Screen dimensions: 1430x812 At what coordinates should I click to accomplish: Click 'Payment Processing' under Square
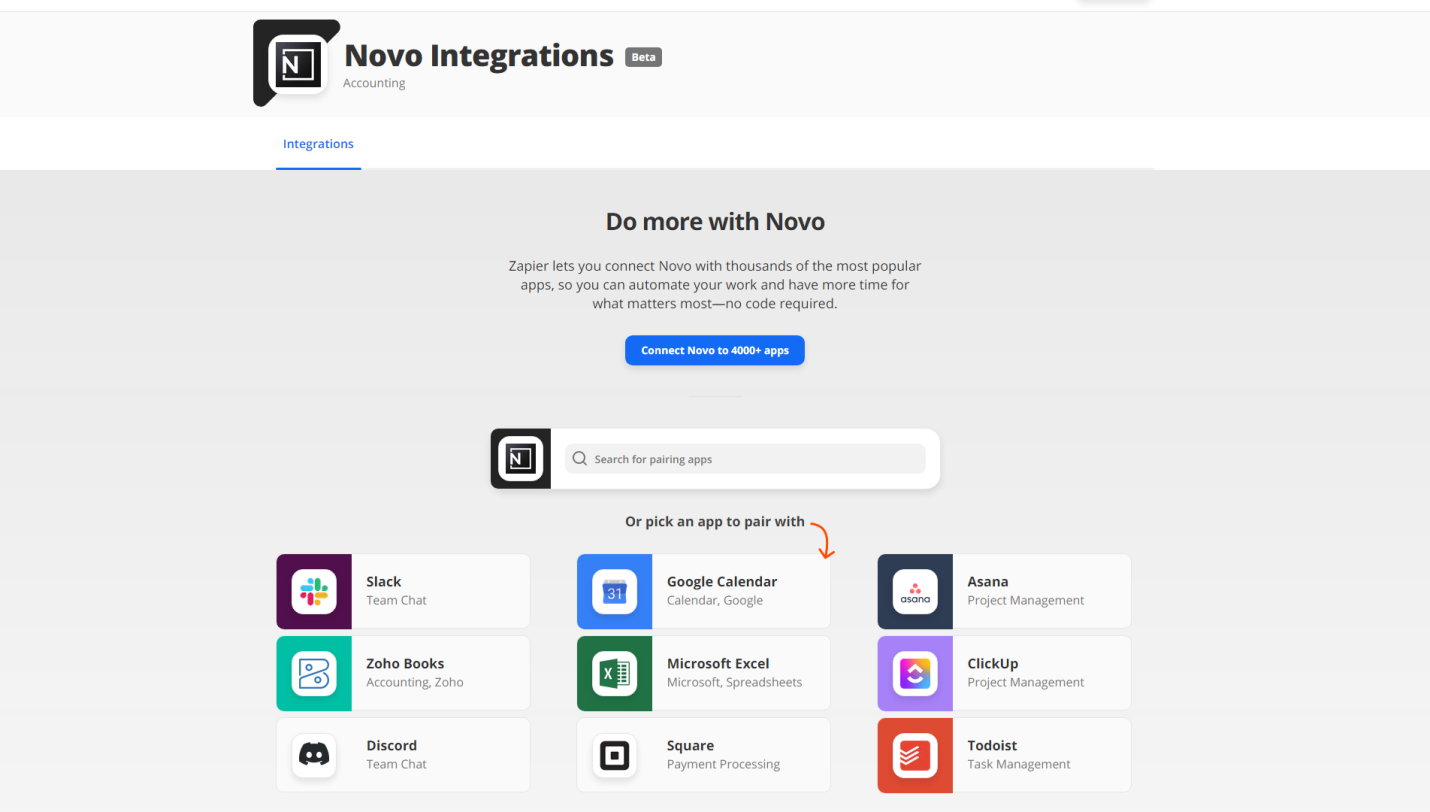[723, 764]
